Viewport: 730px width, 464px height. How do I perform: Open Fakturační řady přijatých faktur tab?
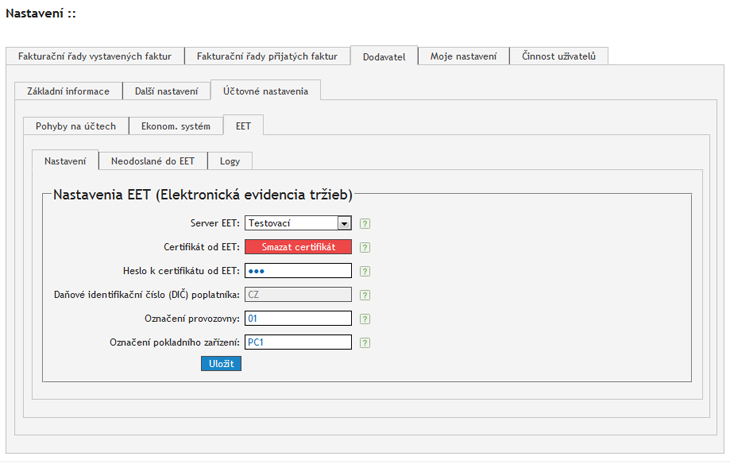point(267,57)
